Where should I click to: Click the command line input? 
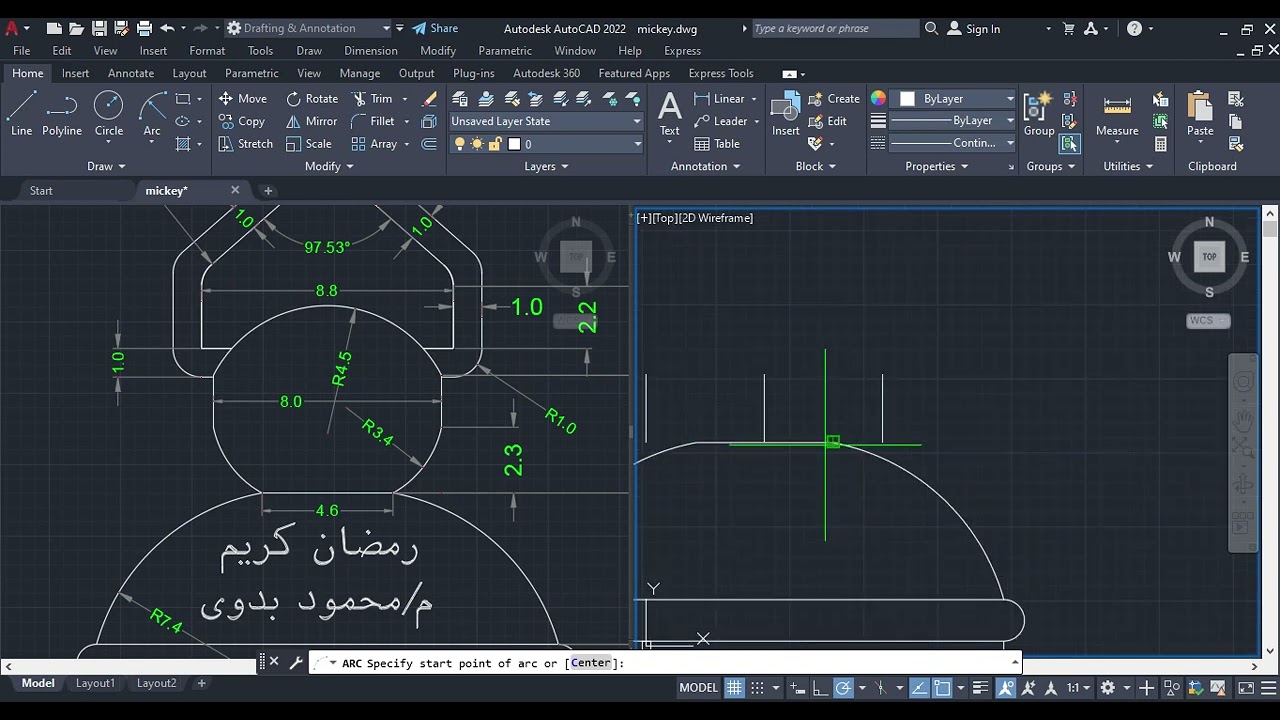665,662
